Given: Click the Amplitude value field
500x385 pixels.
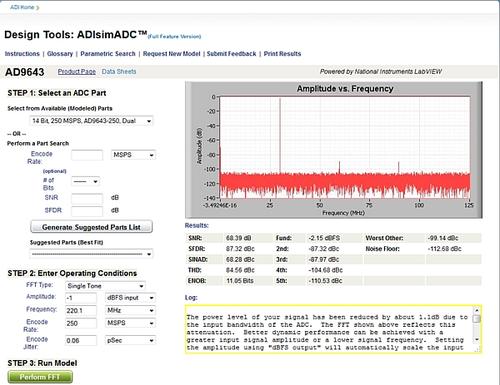Looking at the screenshot, I should coord(81,298).
